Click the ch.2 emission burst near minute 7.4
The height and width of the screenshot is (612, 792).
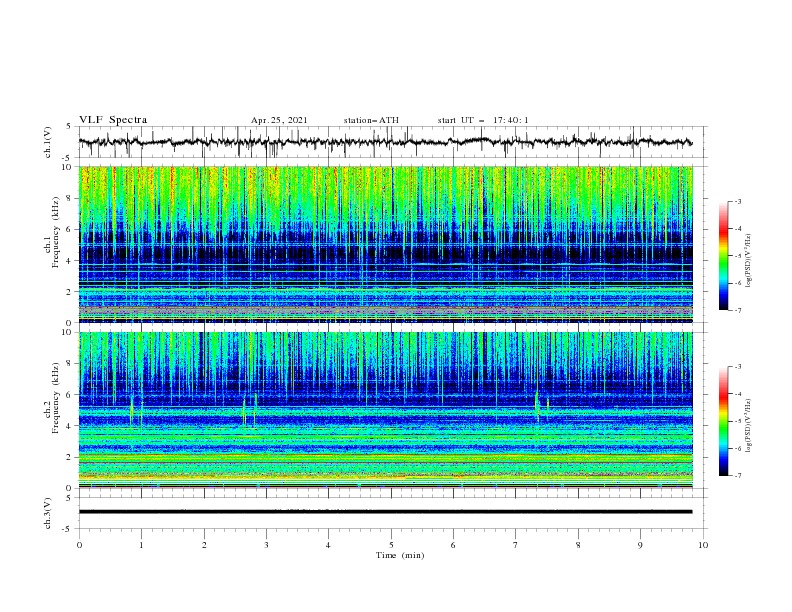[x=541, y=405]
